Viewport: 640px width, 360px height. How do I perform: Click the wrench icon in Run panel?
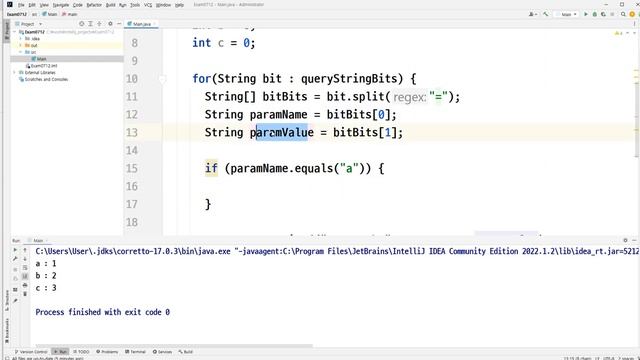pyautogui.click(x=15, y=259)
